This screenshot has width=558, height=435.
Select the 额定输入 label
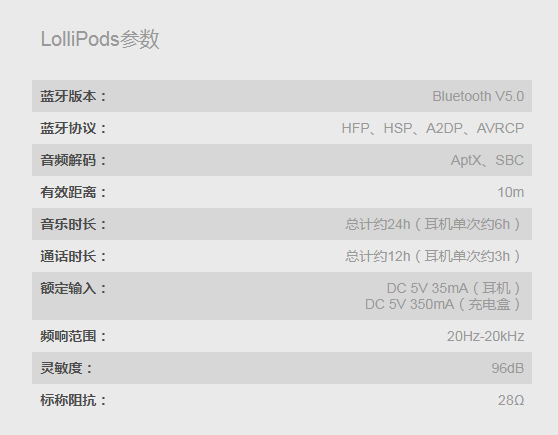coord(73,288)
